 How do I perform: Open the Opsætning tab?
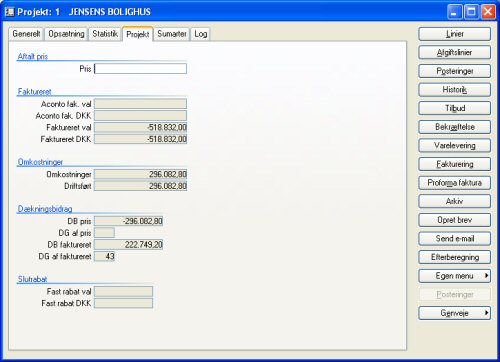[66, 34]
